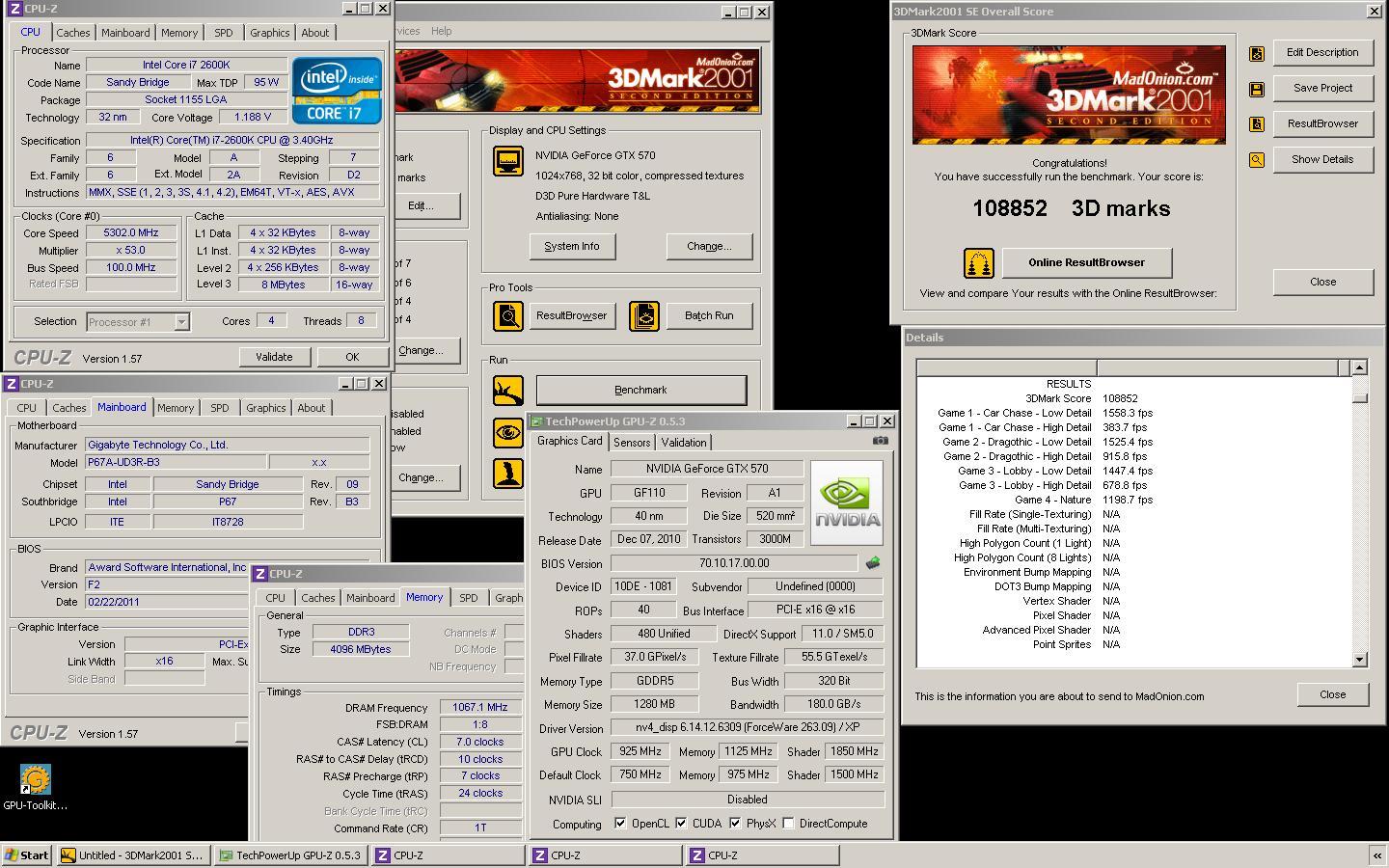Open the Graphics tab in the top CPU-Z window
Screen dimensions: 1389x868
[269, 33]
